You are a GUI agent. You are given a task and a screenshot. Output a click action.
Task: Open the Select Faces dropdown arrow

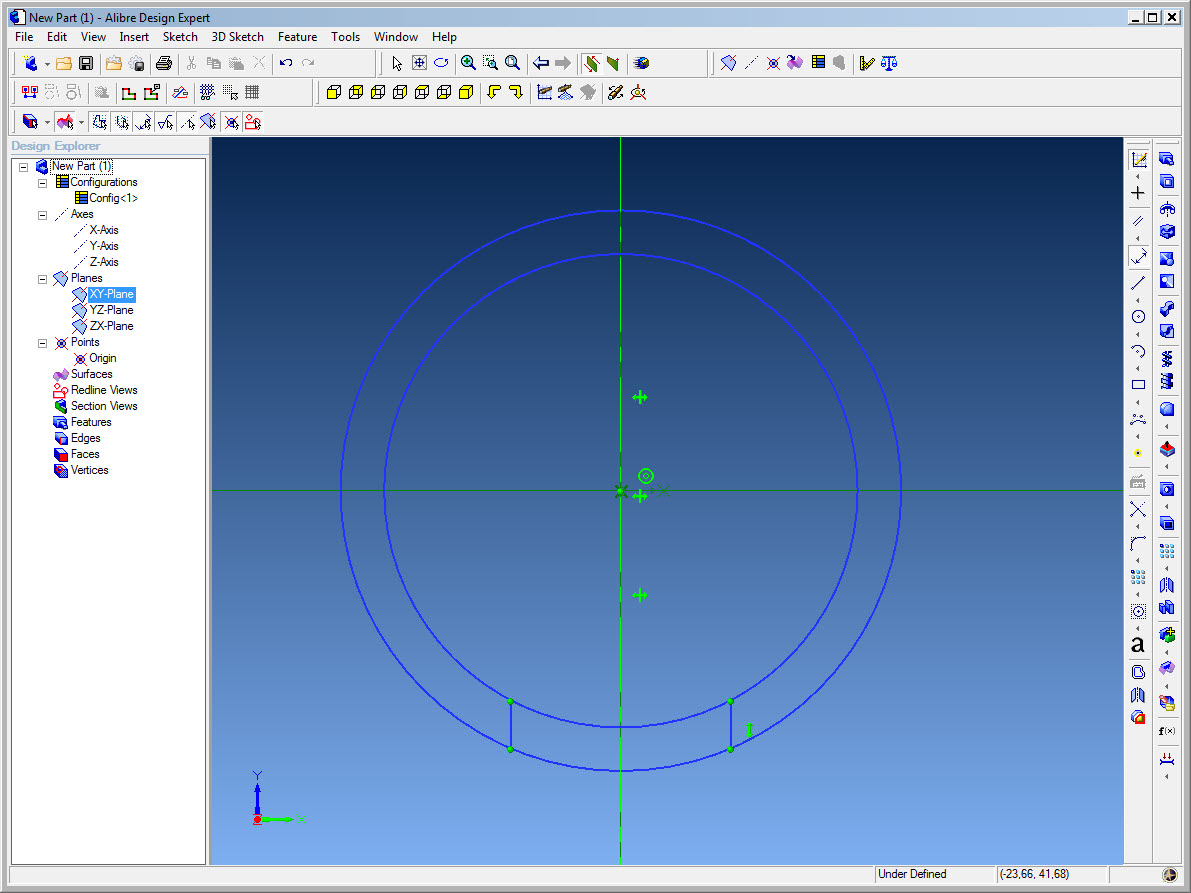point(81,122)
